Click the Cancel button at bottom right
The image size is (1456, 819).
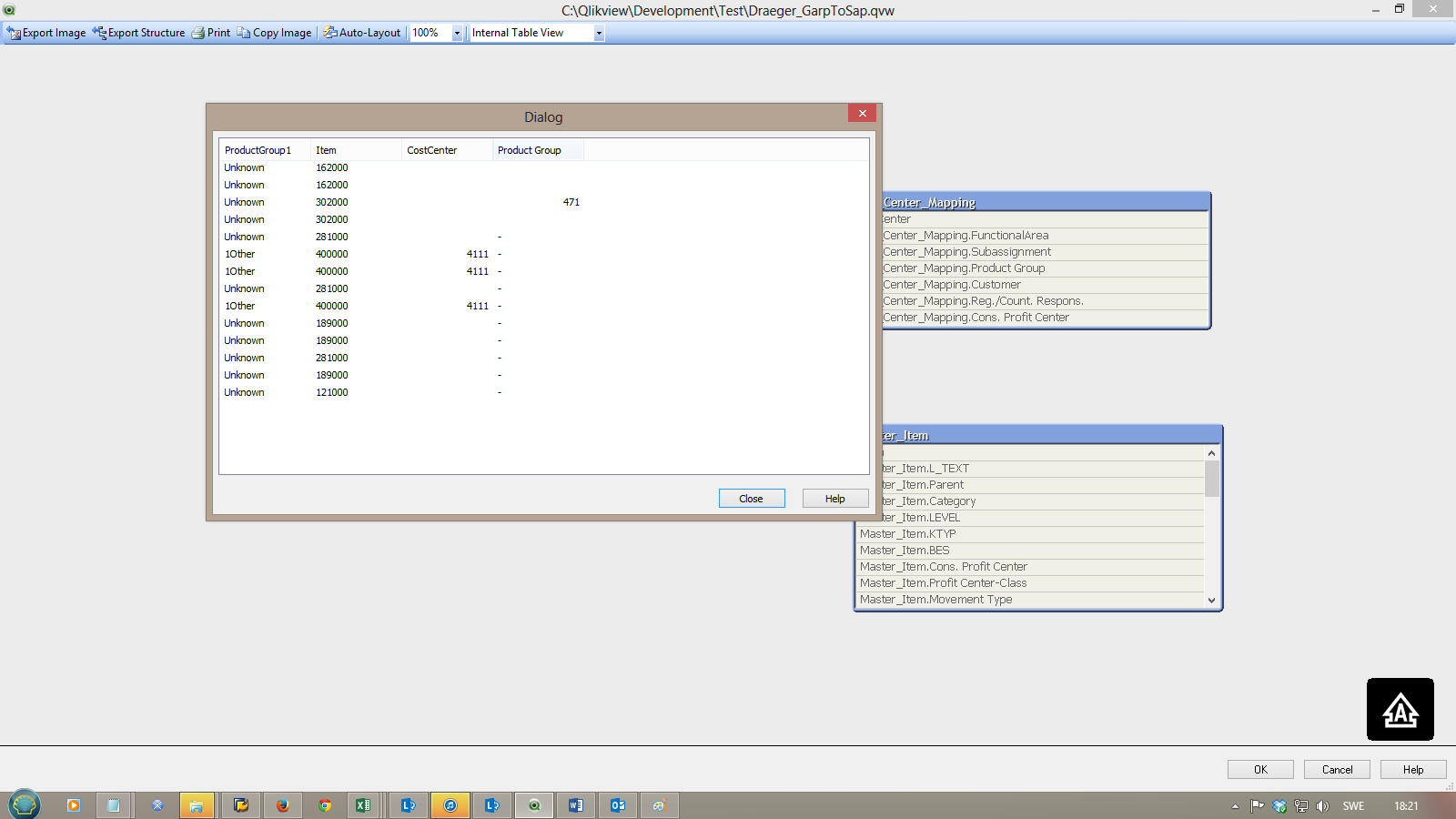pyautogui.click(x=1337, y=770)
